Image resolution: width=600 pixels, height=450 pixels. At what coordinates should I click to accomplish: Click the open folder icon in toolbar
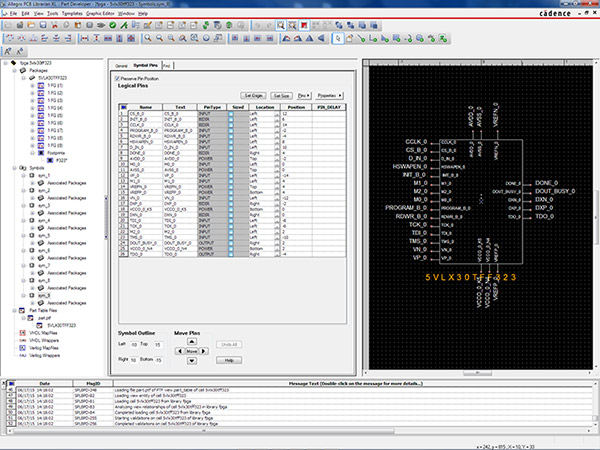tap(31, 25)
